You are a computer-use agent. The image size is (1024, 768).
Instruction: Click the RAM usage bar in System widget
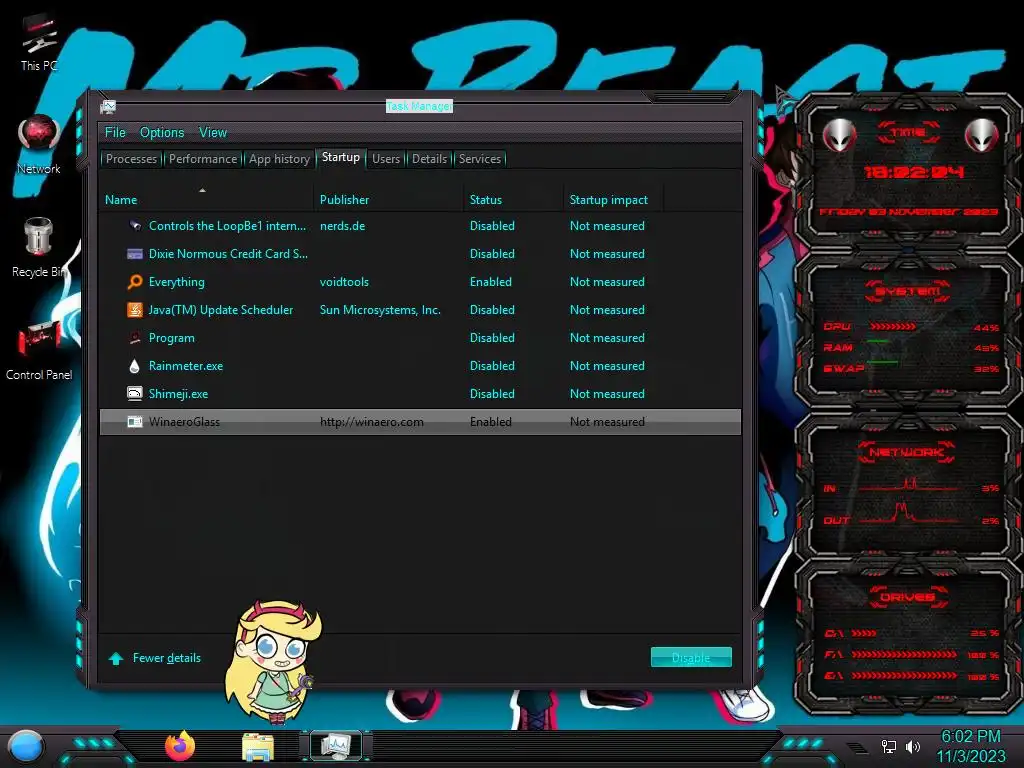pyautogui.click(x=878, y=342)
